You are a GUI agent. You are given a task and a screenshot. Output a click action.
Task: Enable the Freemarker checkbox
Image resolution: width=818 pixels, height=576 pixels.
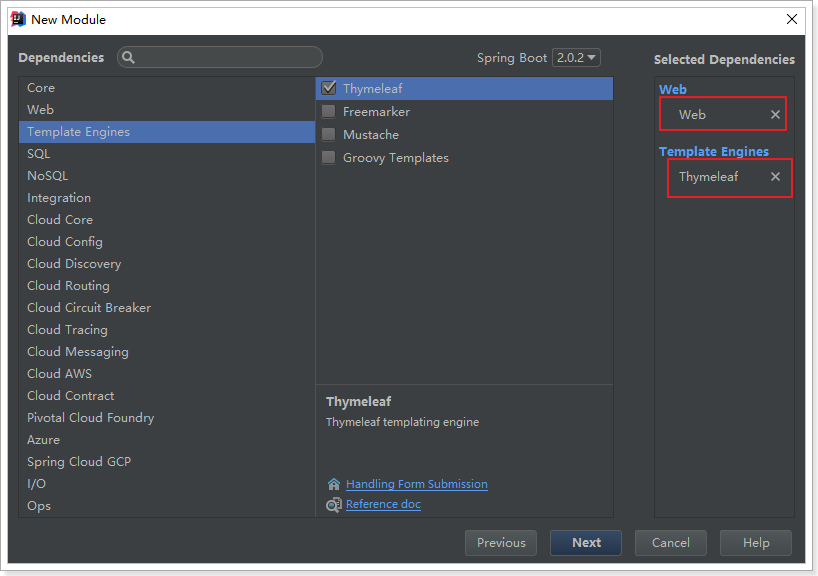click(329, 112)
